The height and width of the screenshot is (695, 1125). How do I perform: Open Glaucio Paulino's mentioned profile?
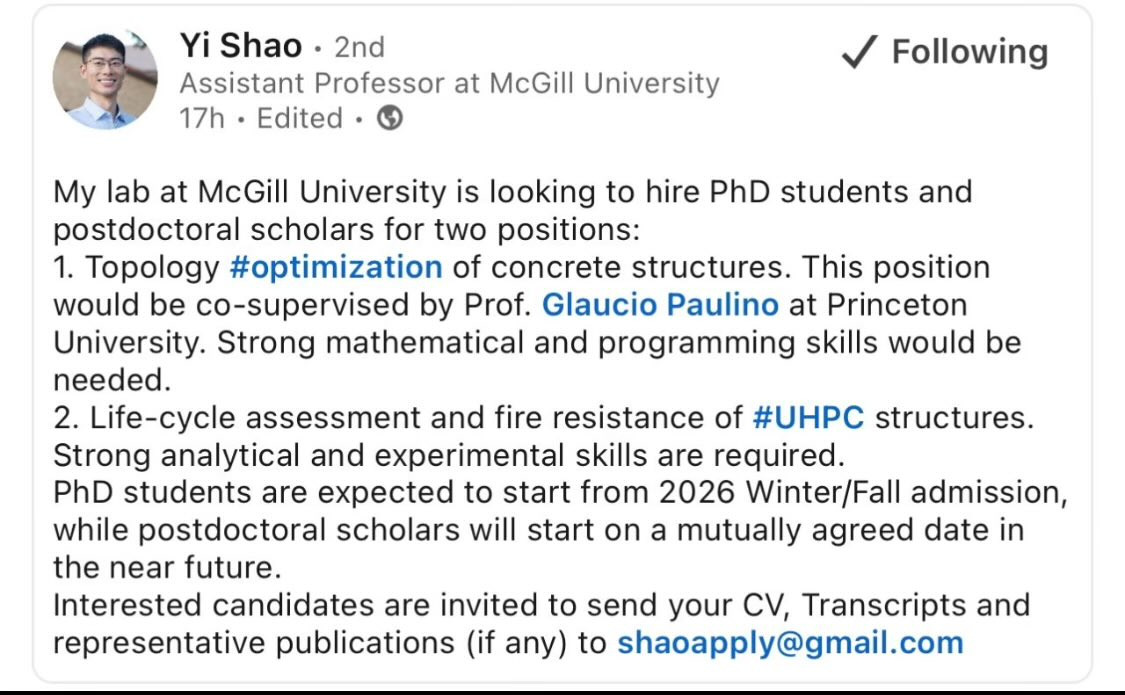[660, 305]
